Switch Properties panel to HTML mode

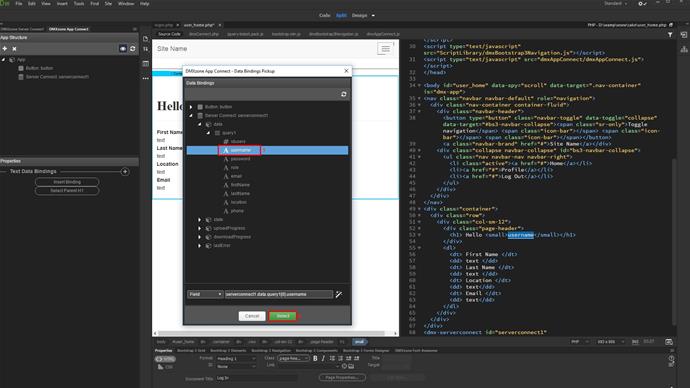click(165, 359)
